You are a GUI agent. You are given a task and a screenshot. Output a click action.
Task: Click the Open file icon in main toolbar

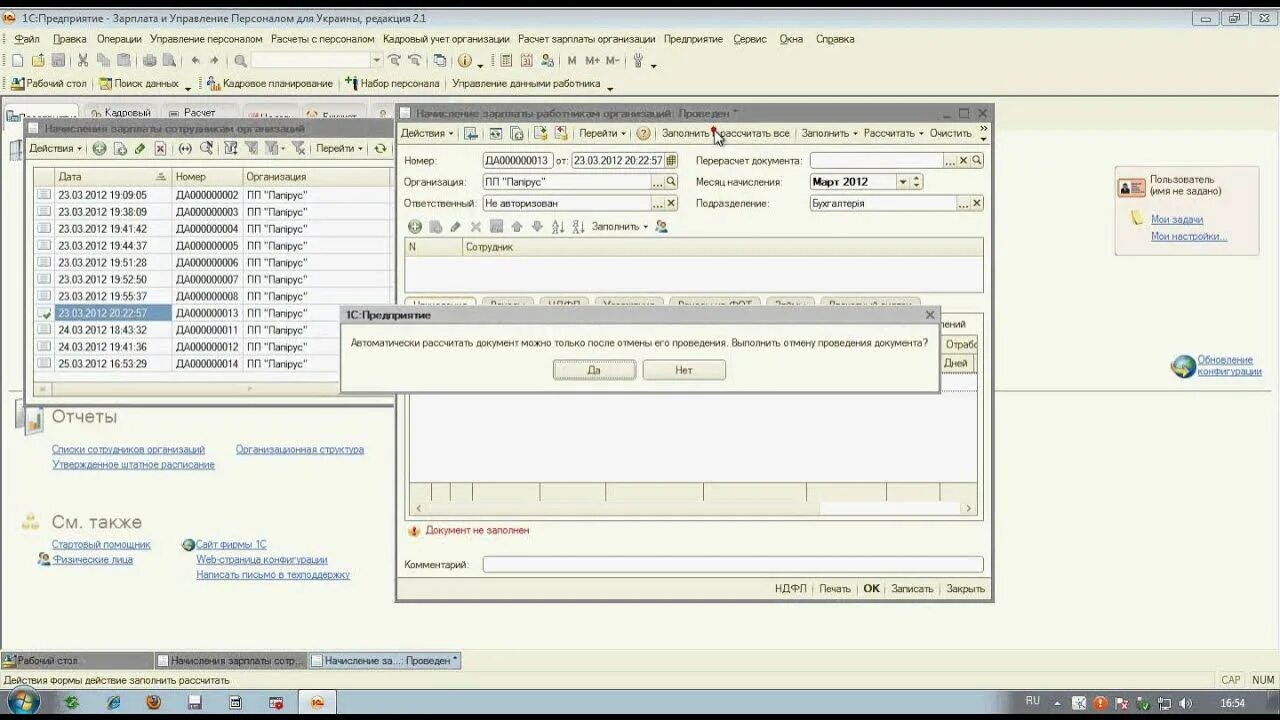[38, 61]
